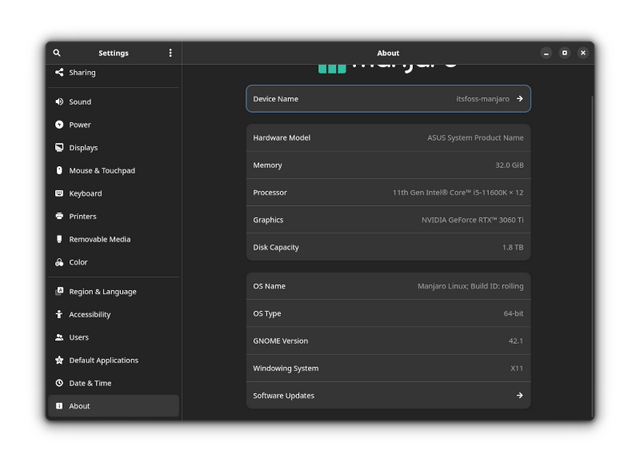
Task: Select About in the sidebar
Action: click(113, 406)
